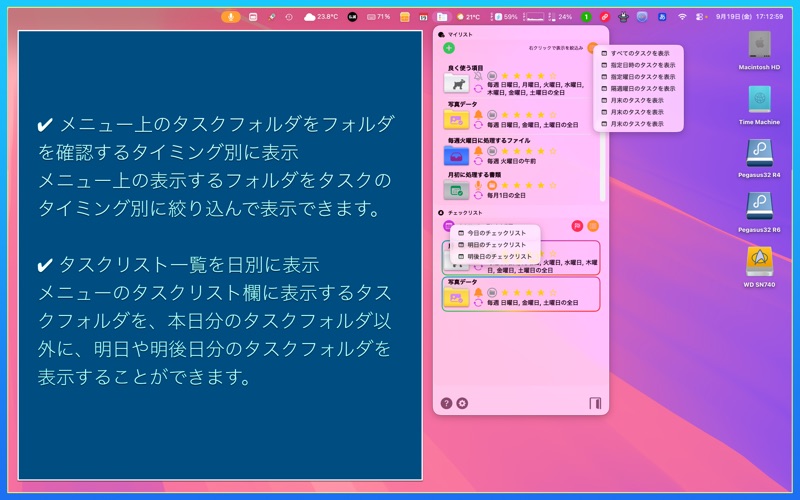The height and width of the screenshot is (500, 800).
Task: Click the date and time 9月19日(金) 17:12:59
Action: [x=749, y=17]
